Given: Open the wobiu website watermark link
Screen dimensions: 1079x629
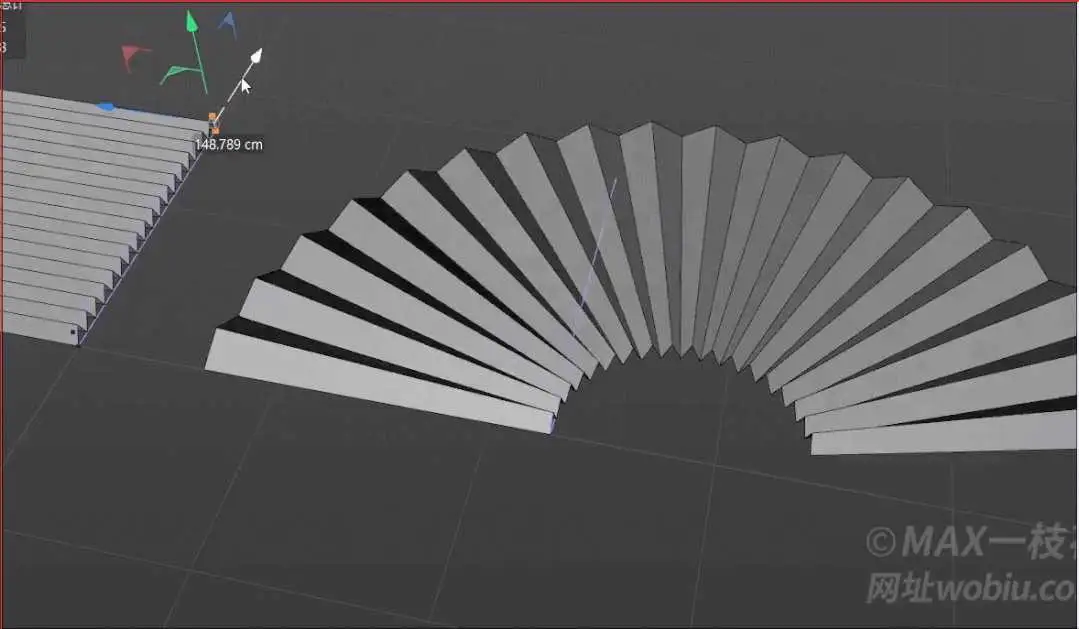Looking at the screenshot, I should (970, 588).
